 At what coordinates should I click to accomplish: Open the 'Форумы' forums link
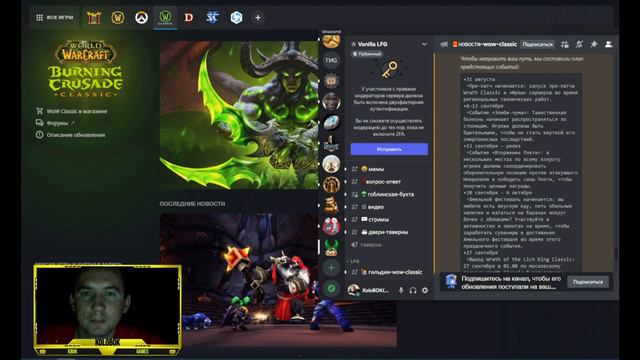click(x=56, y=123)
